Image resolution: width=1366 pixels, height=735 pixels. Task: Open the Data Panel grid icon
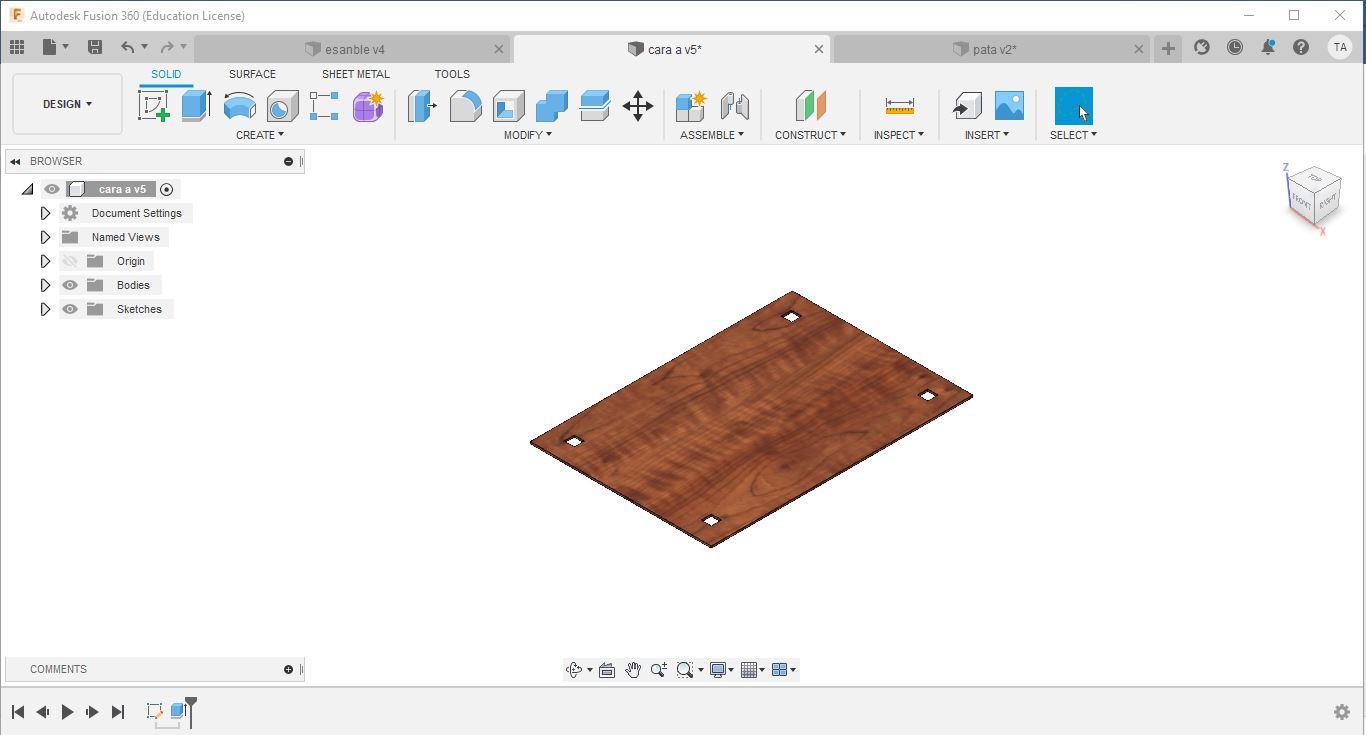(17, 47)
